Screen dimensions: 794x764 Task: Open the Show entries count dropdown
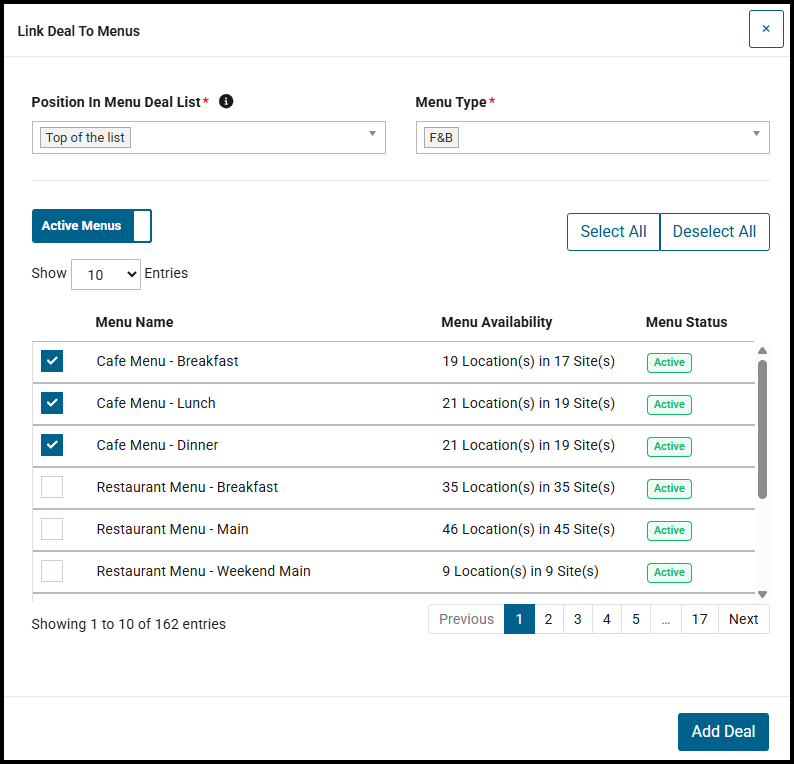106,274
